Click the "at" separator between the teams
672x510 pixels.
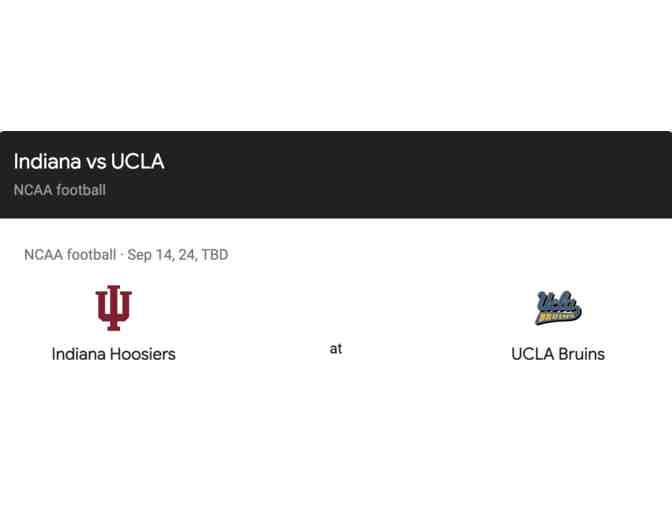336,349
